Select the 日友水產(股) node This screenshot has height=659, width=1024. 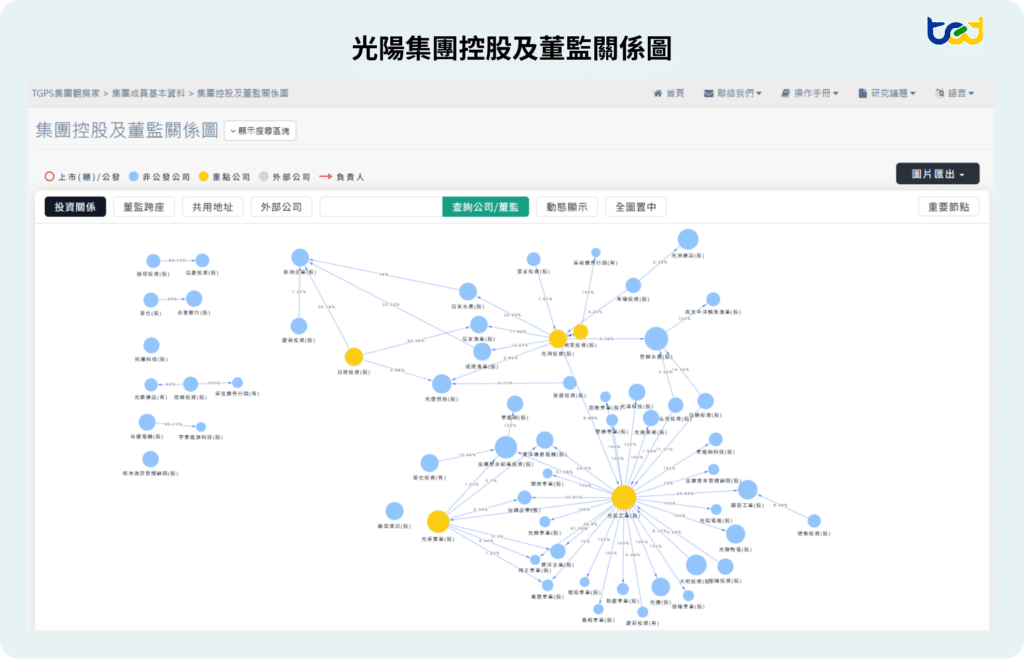click(468, 291)
